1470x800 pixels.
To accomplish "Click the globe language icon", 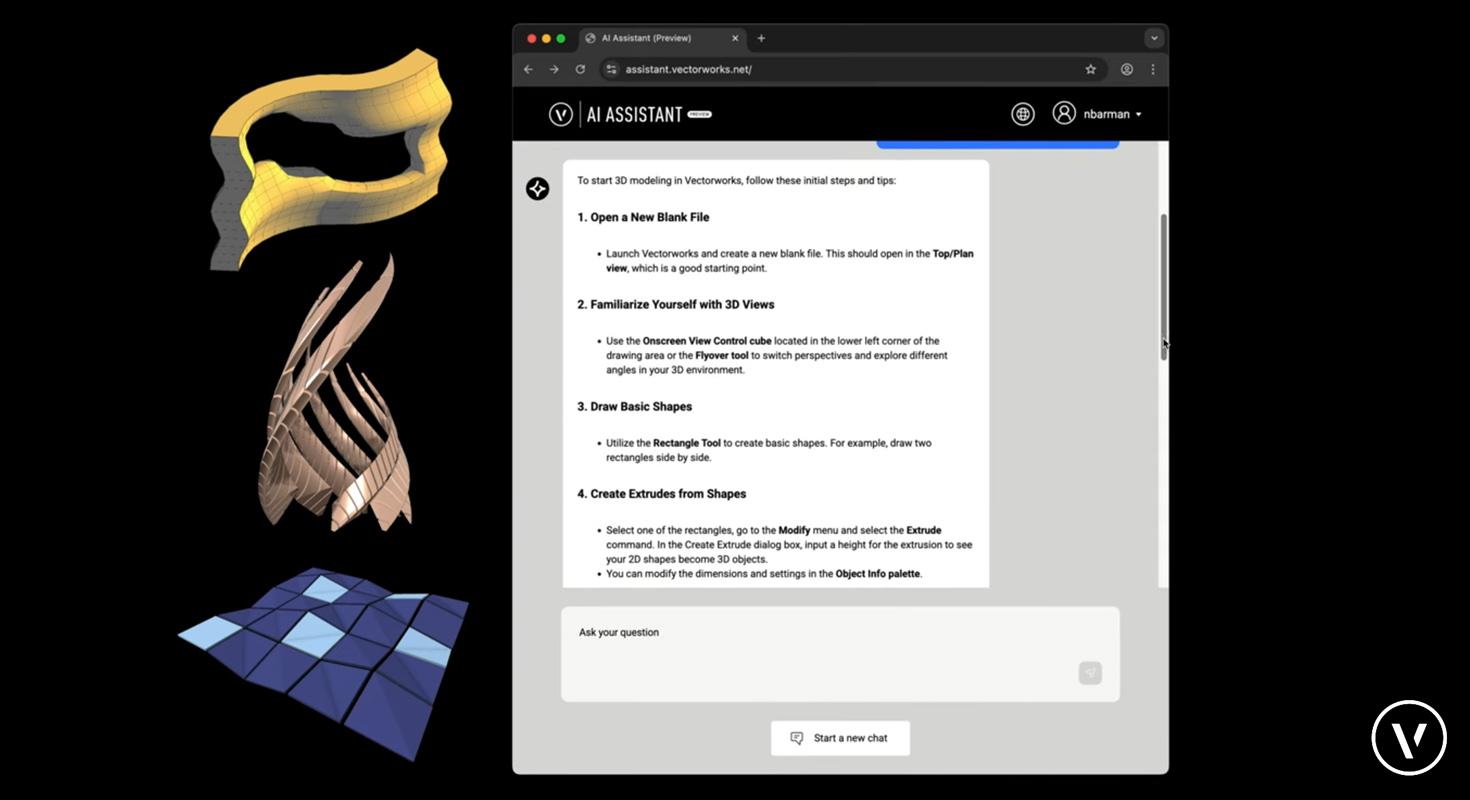I will [x=1023, y=114].
